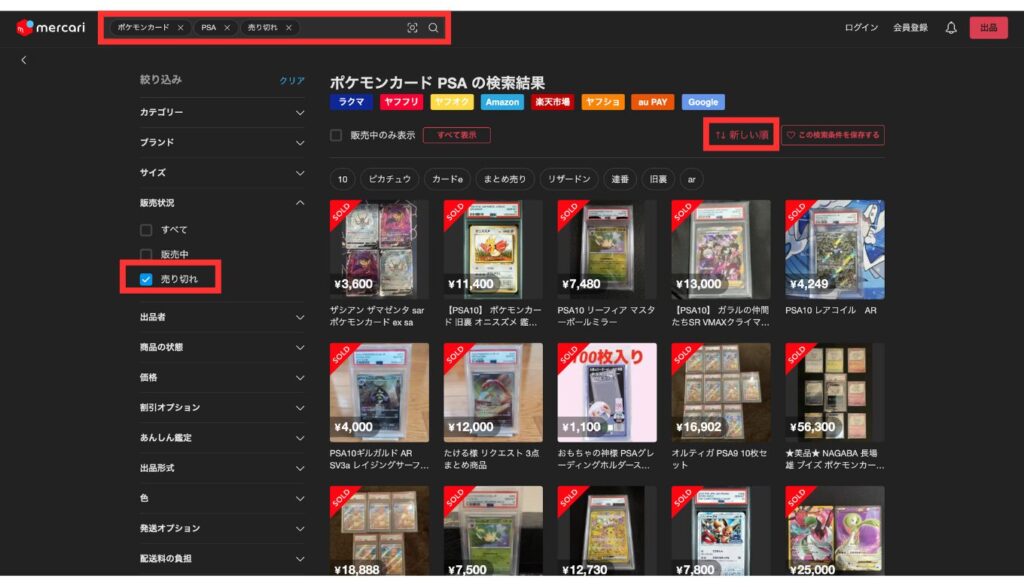Open the 楽天市場 site badge
The height and width of the screenshot is (587, 1024).
pos(552,102)
